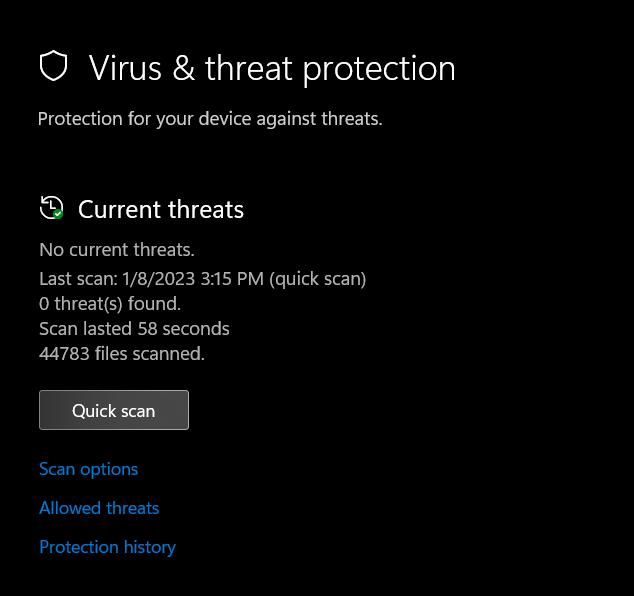Select the 'No current threats.' status text
This screenshot has width=634, height=596.
[x=117, y=250]
